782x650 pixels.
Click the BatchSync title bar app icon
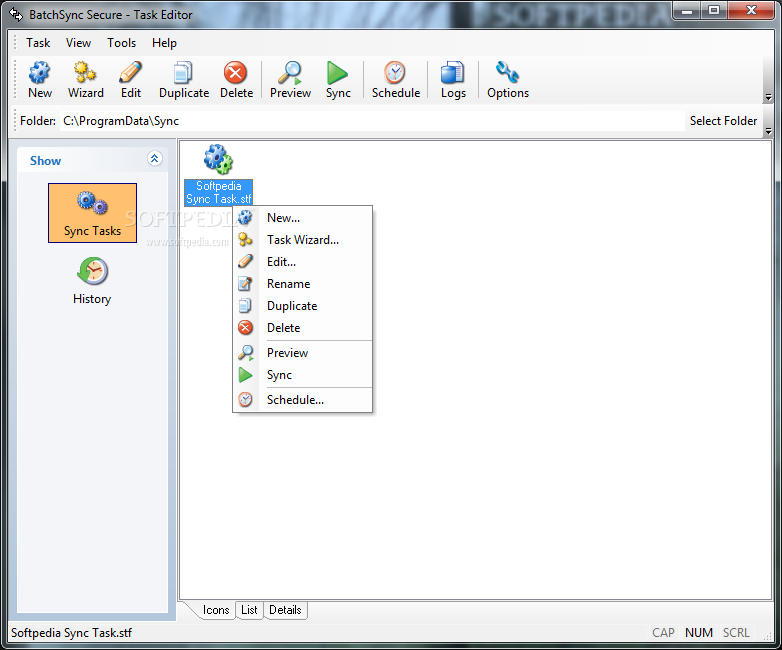pyautogui.click(x=16, y=14)
